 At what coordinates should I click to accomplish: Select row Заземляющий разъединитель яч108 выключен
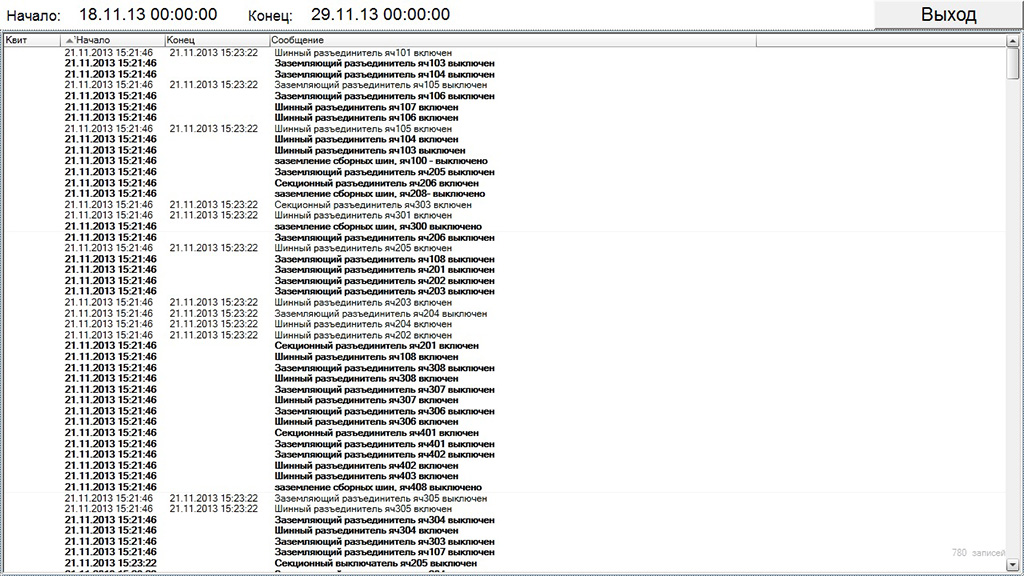click(504, 259)
